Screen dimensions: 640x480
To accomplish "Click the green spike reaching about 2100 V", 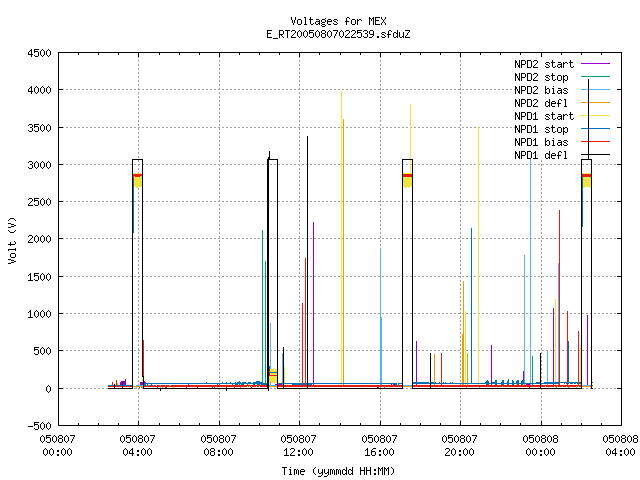I will [x=262, y=306].
